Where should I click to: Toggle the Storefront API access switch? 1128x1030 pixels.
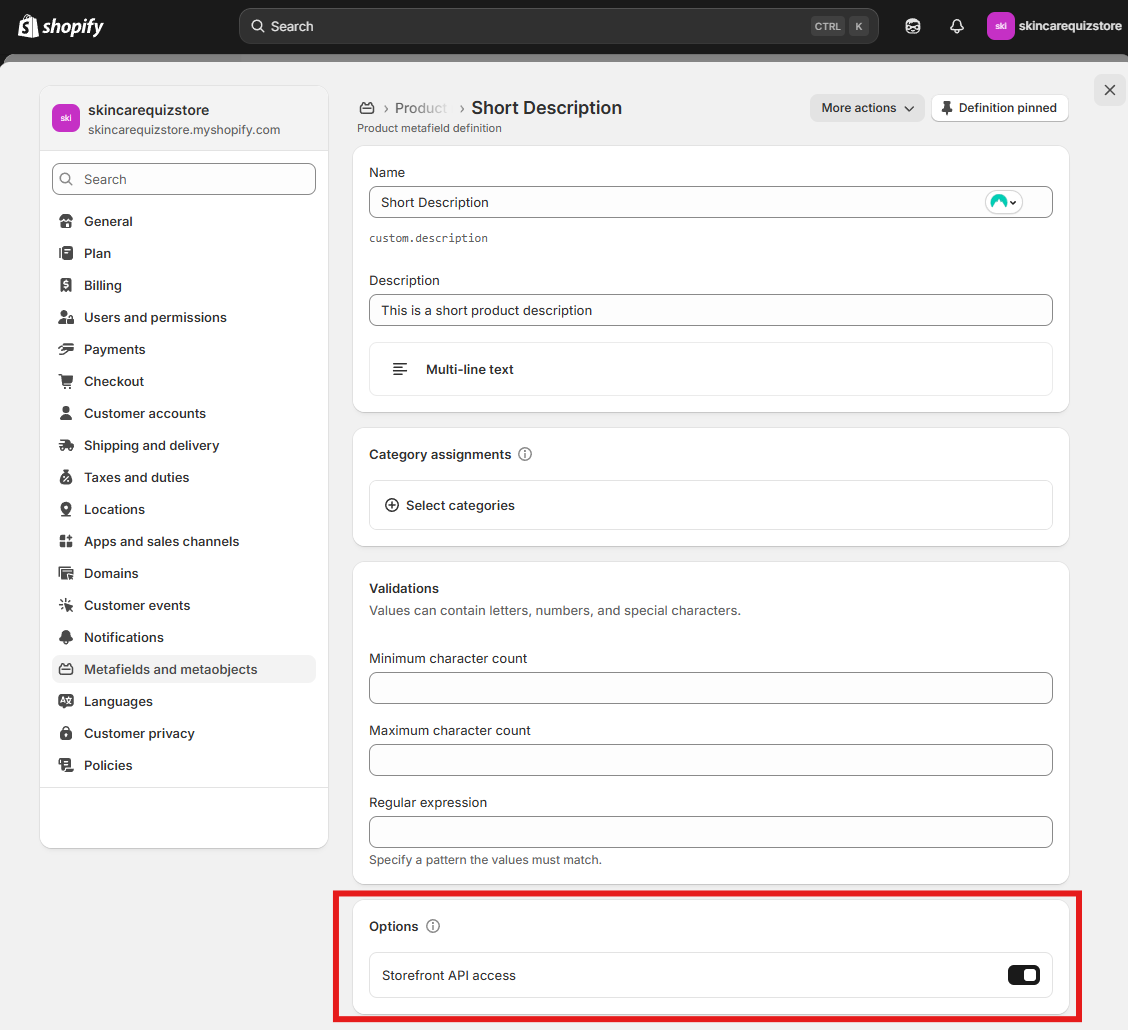[x=1023, y=975]
